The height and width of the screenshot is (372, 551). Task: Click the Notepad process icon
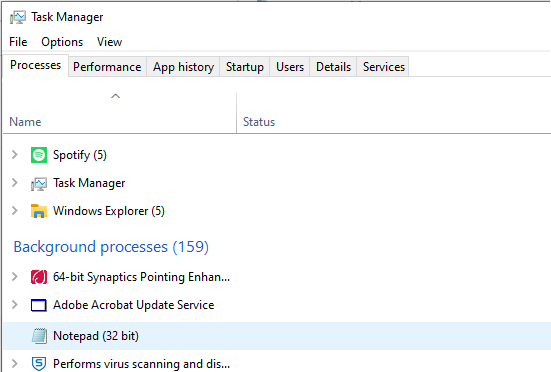click(x=39, y=336)
